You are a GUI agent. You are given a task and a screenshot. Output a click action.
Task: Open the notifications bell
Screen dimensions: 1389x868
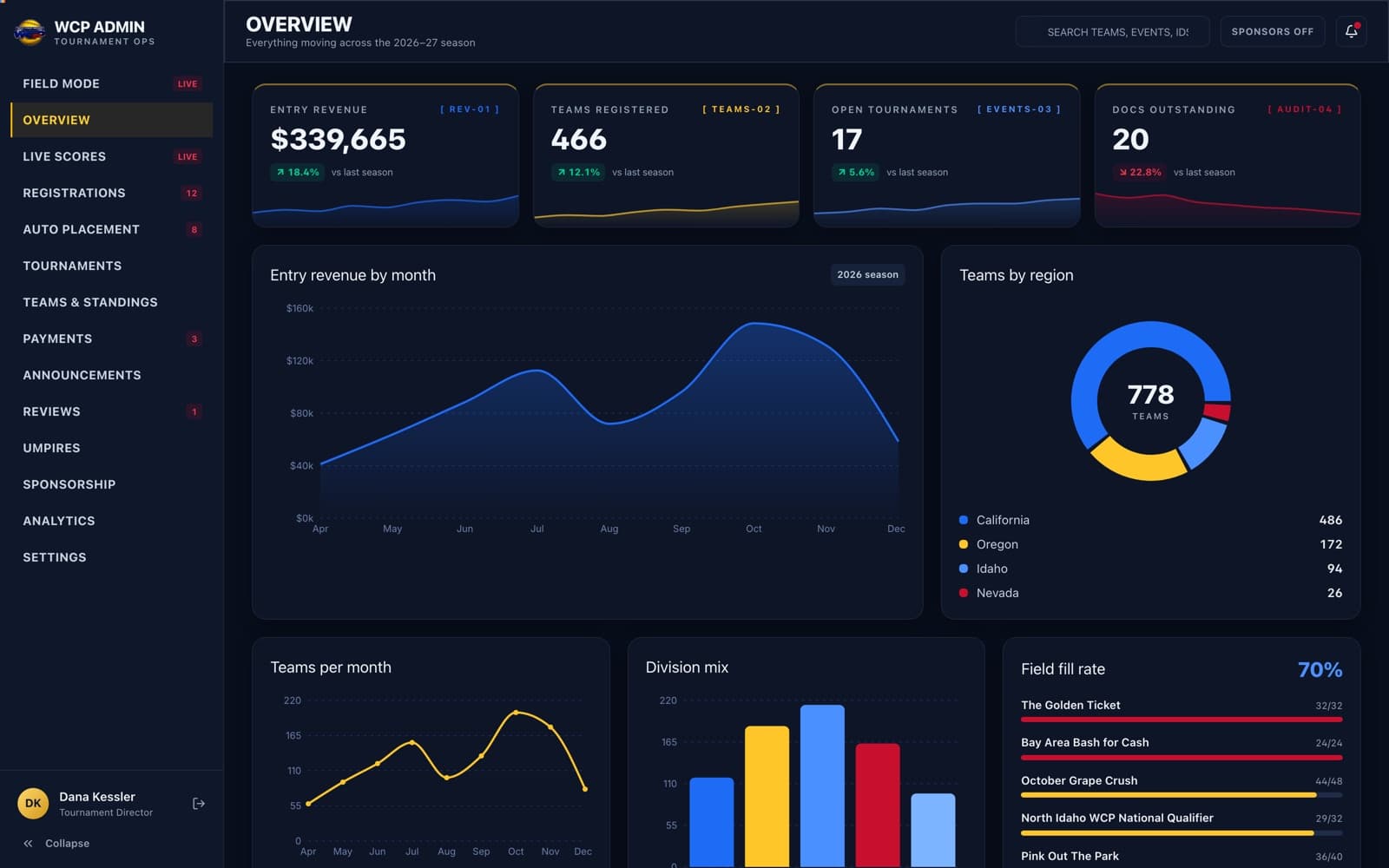tap(1352, 31)
